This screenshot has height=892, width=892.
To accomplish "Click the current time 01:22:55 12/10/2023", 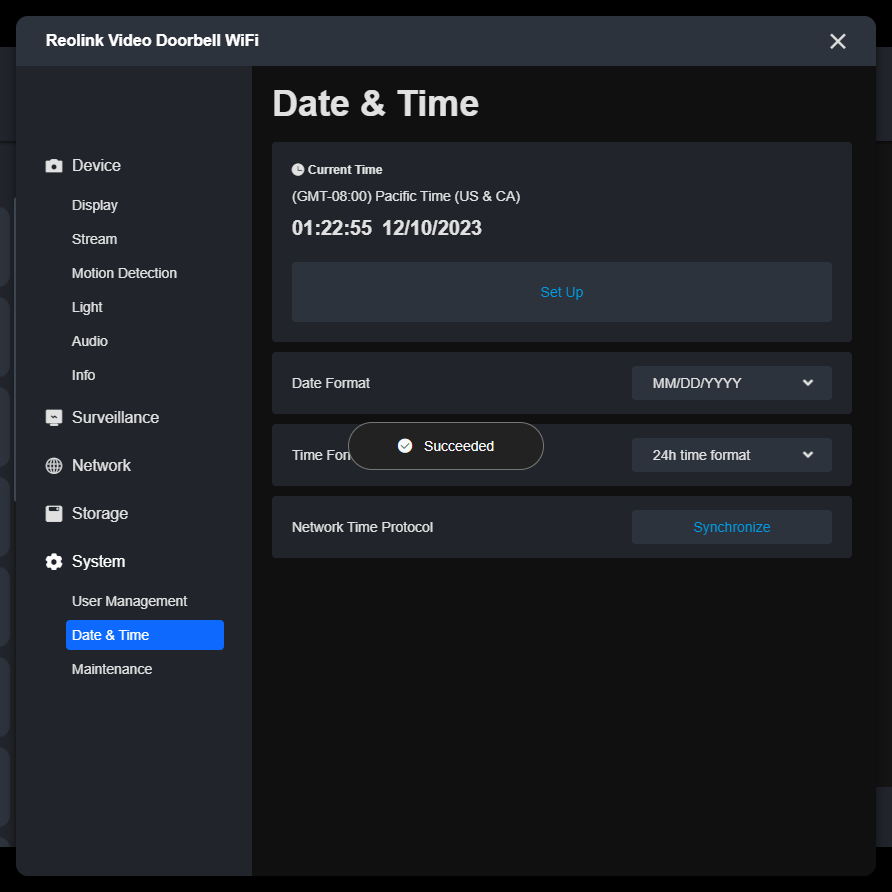I will [x=386, y=228].
